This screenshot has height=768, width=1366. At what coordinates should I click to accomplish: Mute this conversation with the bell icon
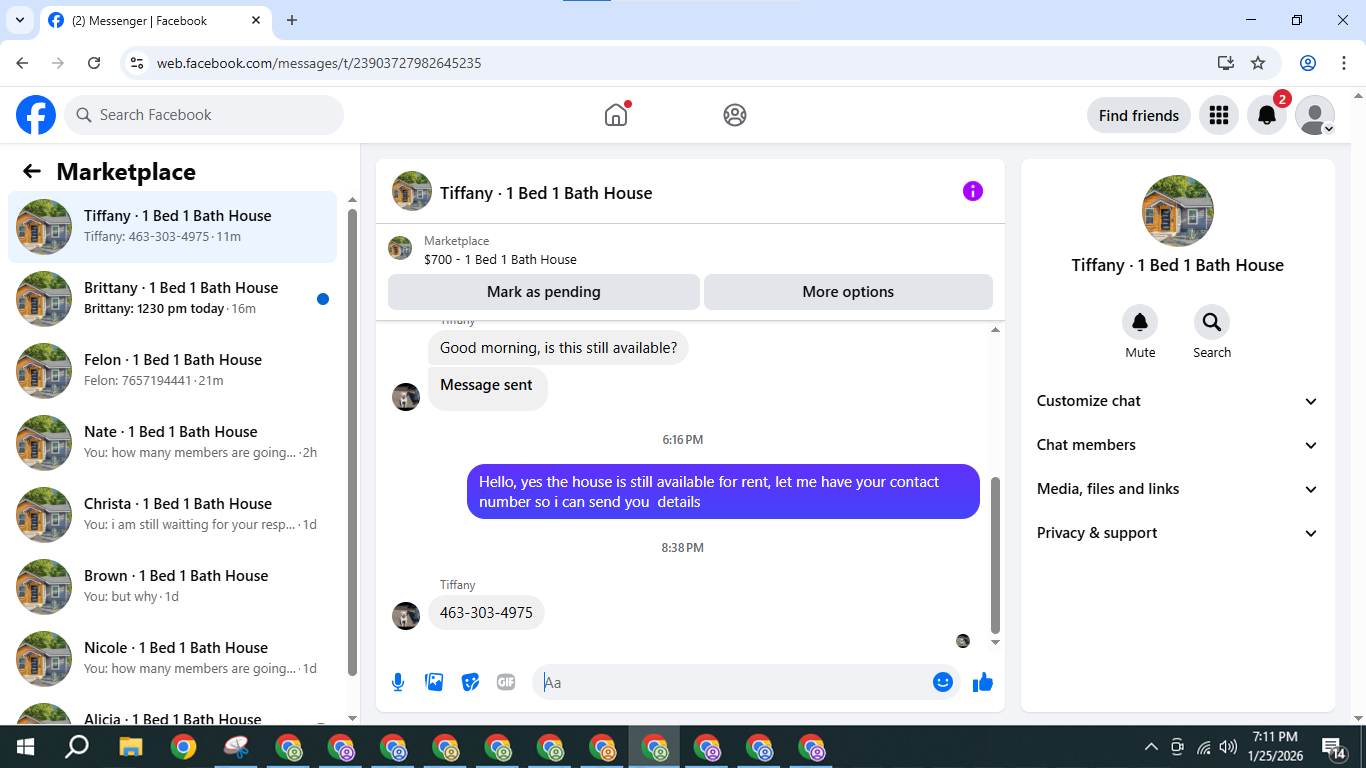click(1140, 322)
